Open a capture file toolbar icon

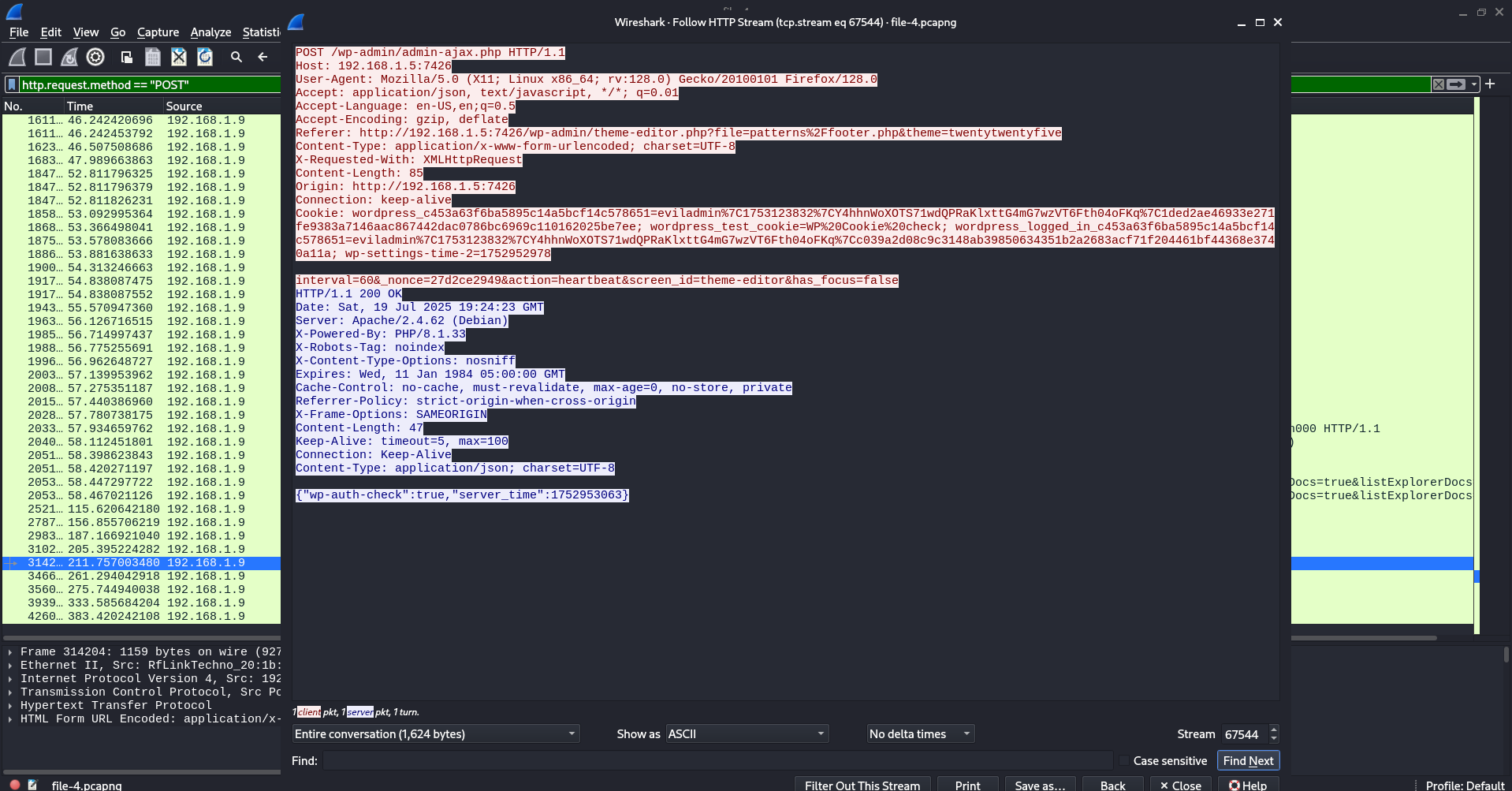tap(126, 57)
